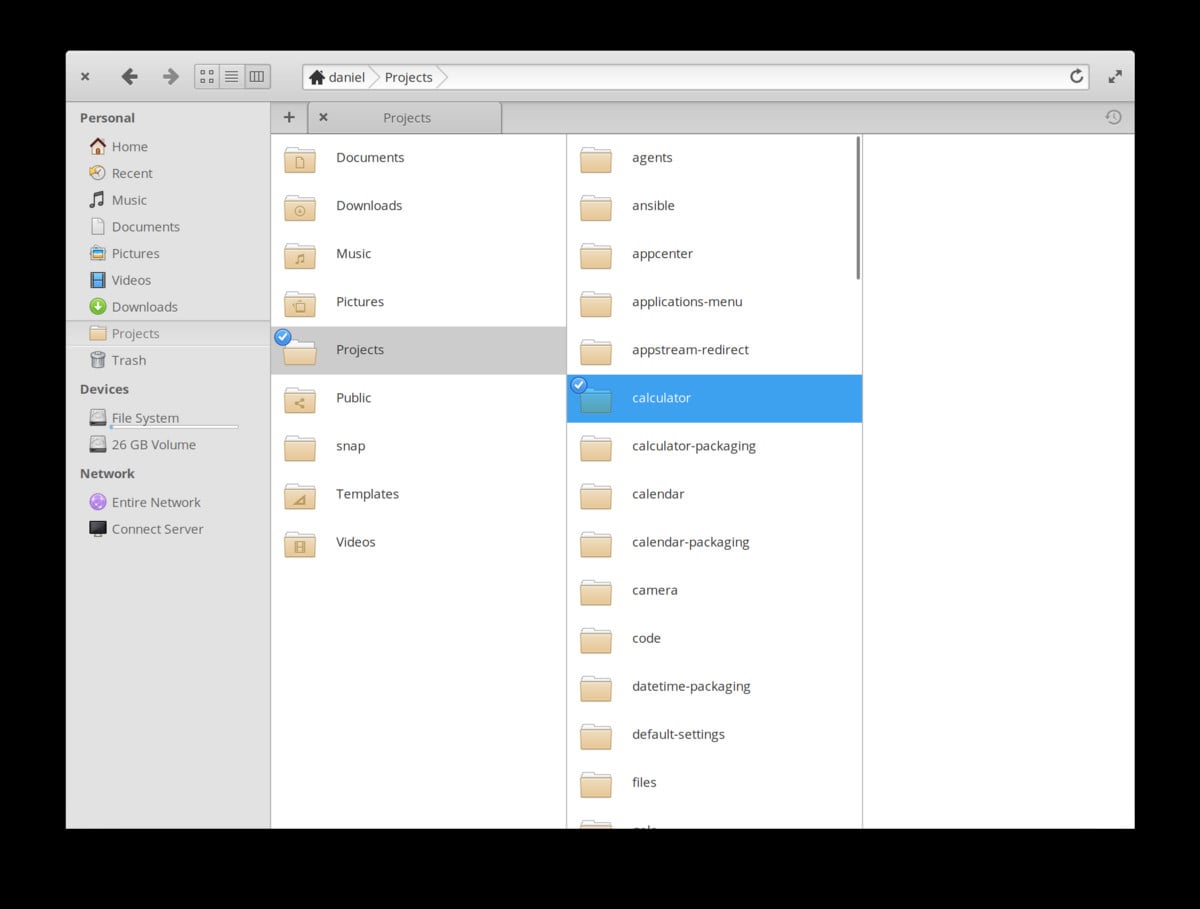Open a new tab with the plus button
The height and width of the screenshot is (909, 1200).
coord(289,117)
